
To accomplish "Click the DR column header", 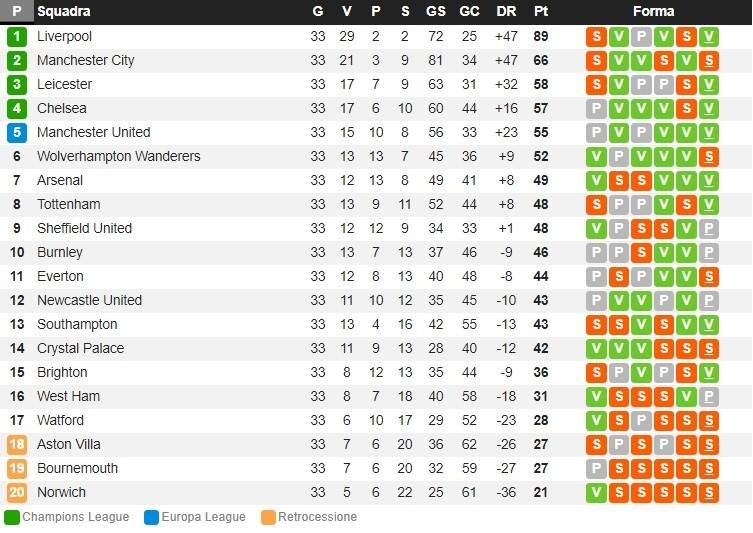I will coord(506,11).
